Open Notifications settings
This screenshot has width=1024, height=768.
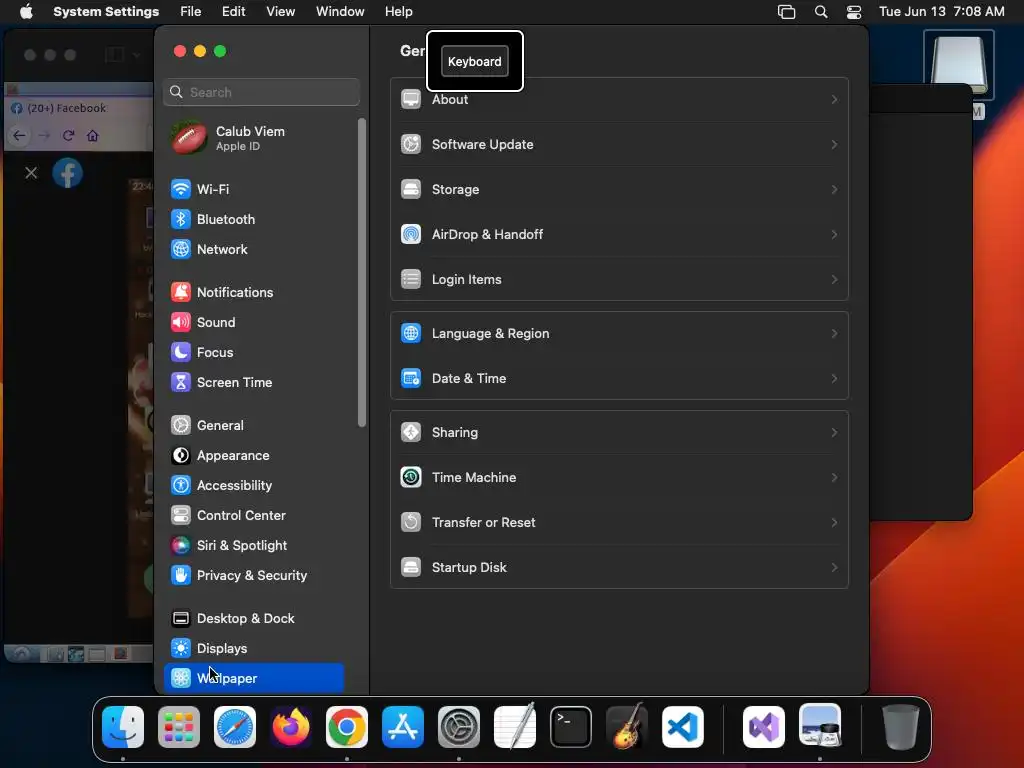tap(253, 293)
